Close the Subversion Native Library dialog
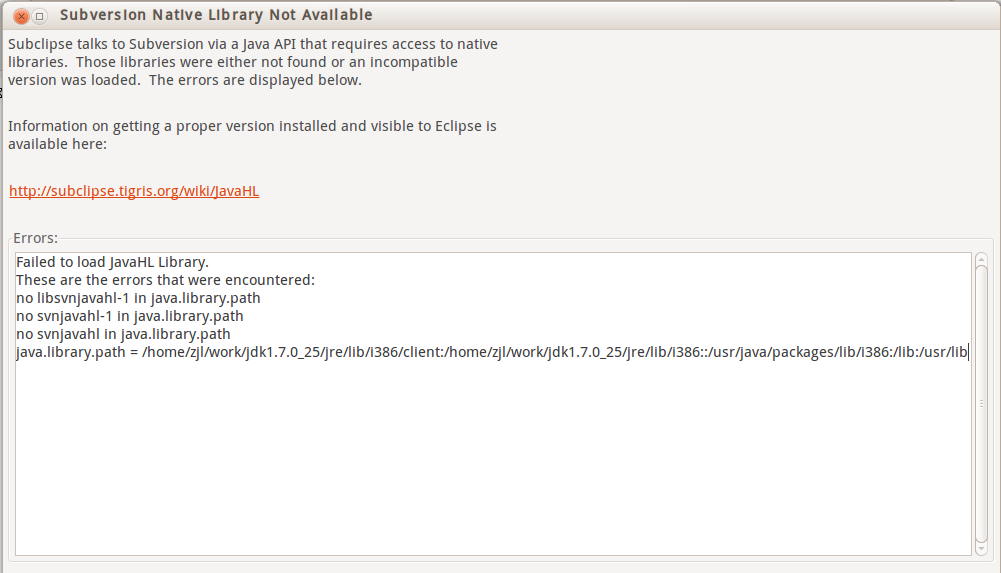The height and width of the screenshot is (573, 1001). tap(21, 16)
